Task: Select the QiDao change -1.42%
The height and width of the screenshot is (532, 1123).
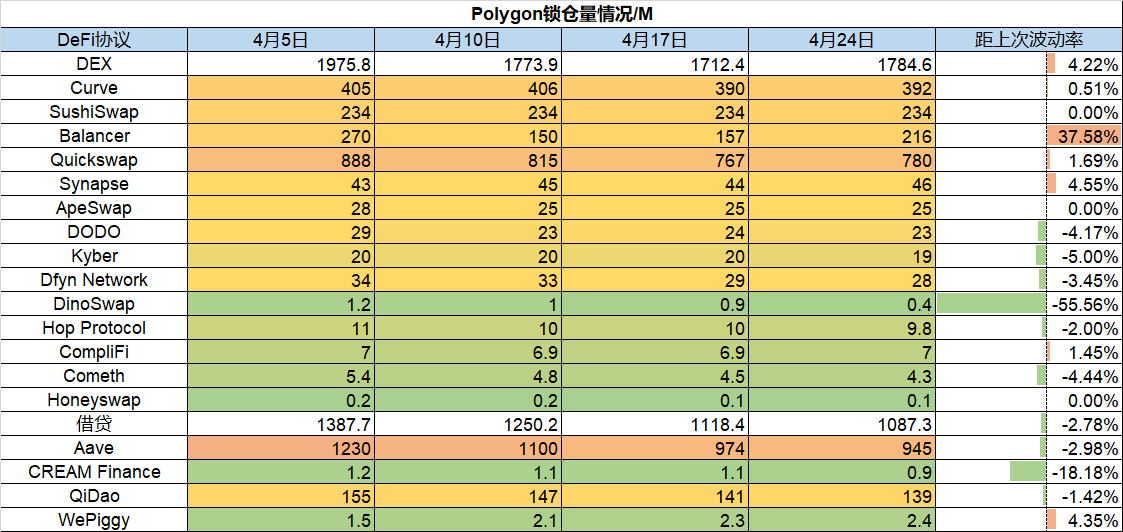Action: pos(1029,496)
